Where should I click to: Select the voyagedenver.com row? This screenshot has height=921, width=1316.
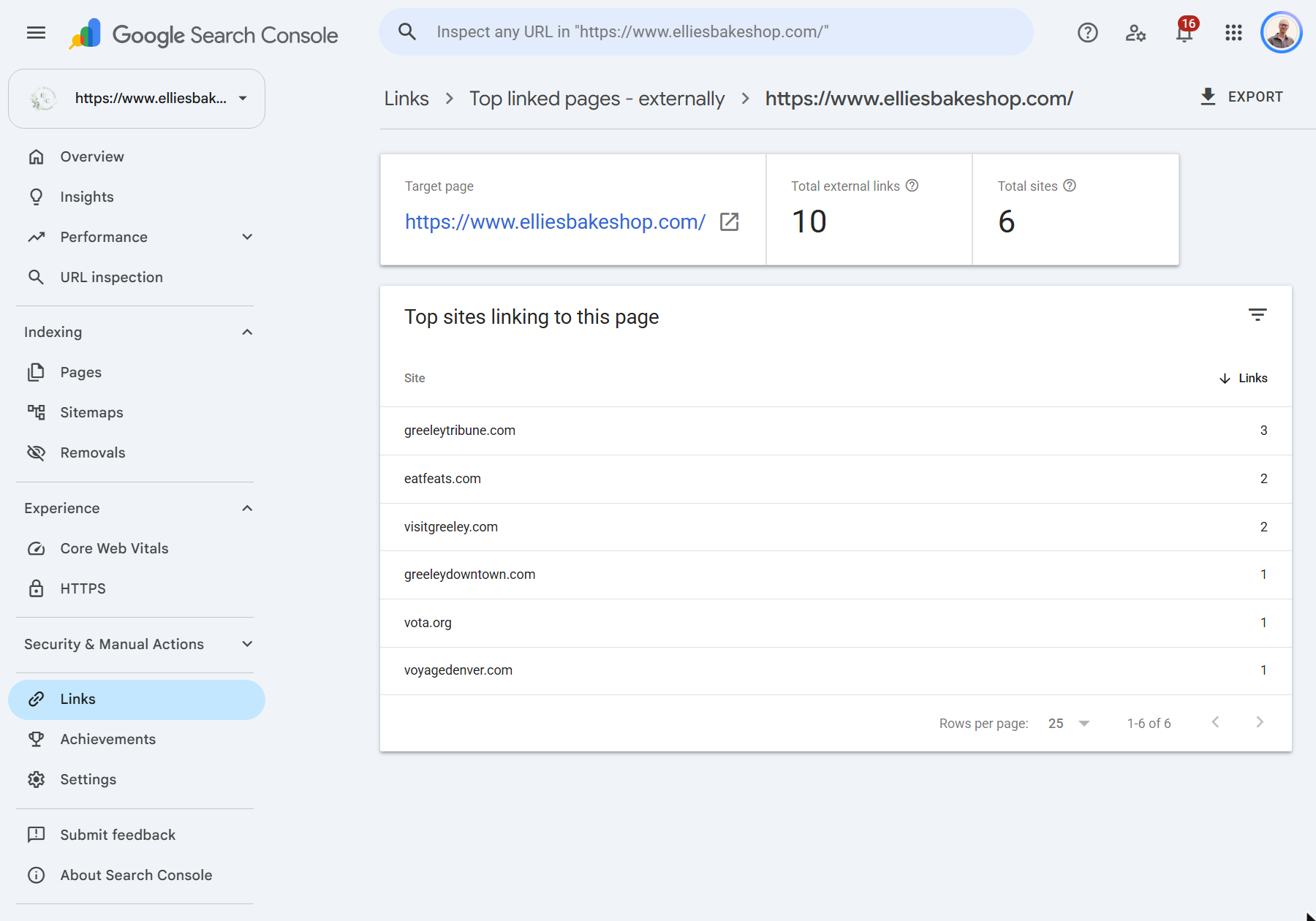[x=836, y=670]
